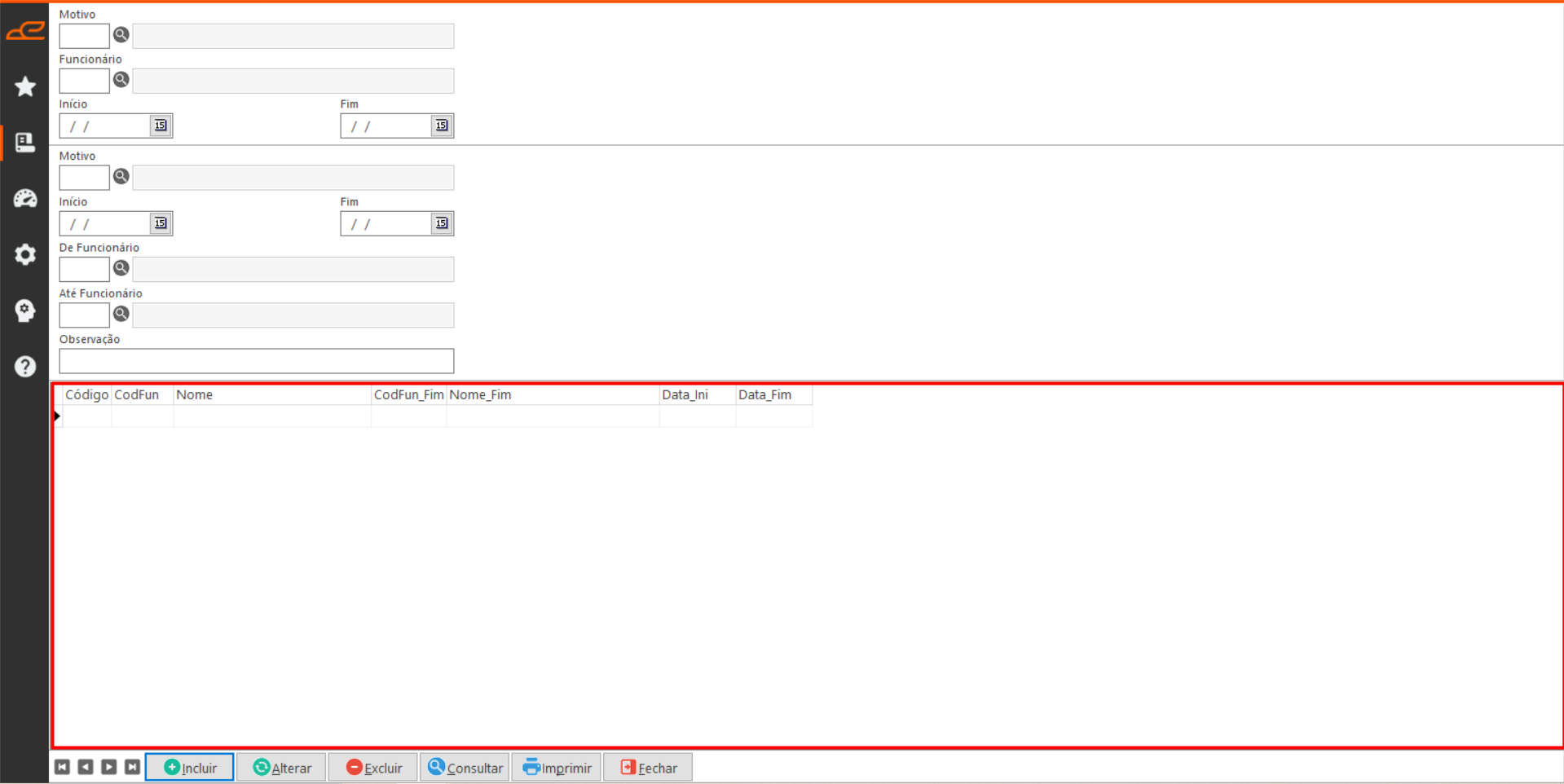
Task: Click the Observação text field
Action: (x=256, y=361)
